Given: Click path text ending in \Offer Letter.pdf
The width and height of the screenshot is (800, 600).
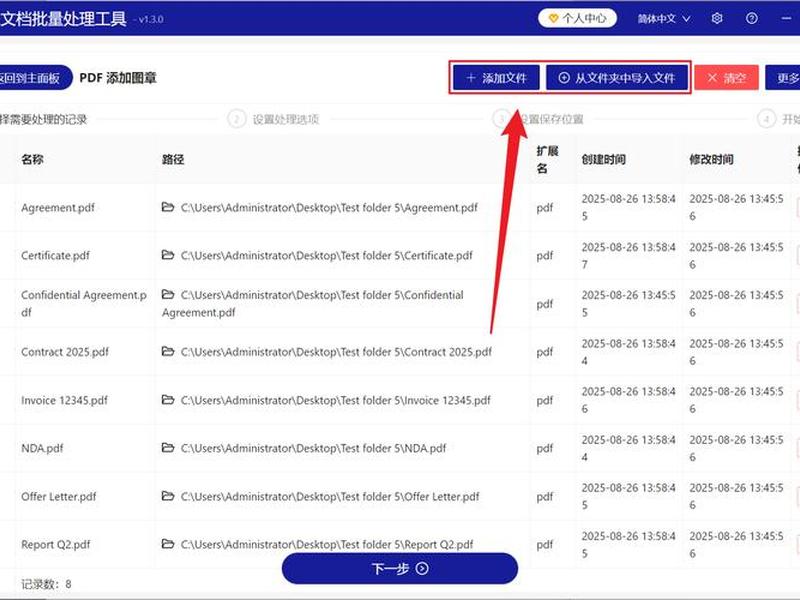Looking at the screenshot, I should click(330, 496).
